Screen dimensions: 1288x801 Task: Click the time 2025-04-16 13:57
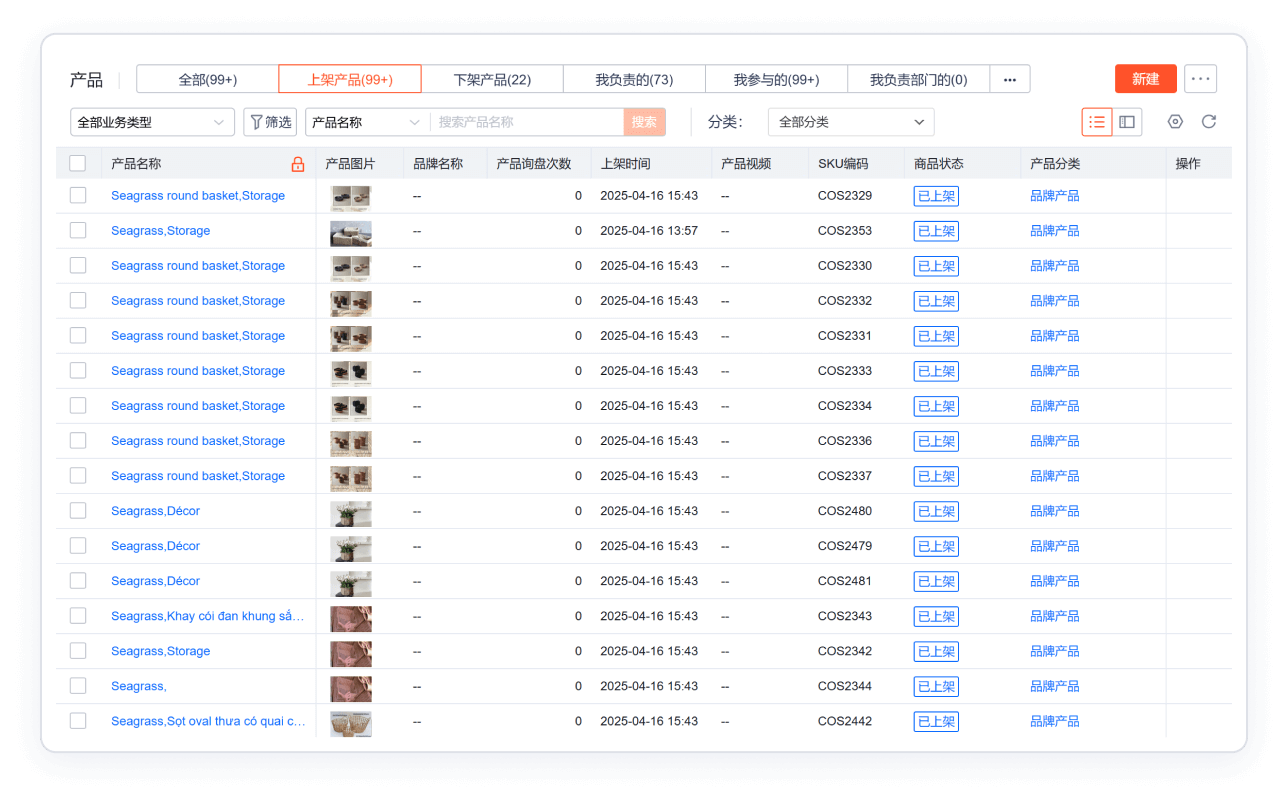[649, 231]
